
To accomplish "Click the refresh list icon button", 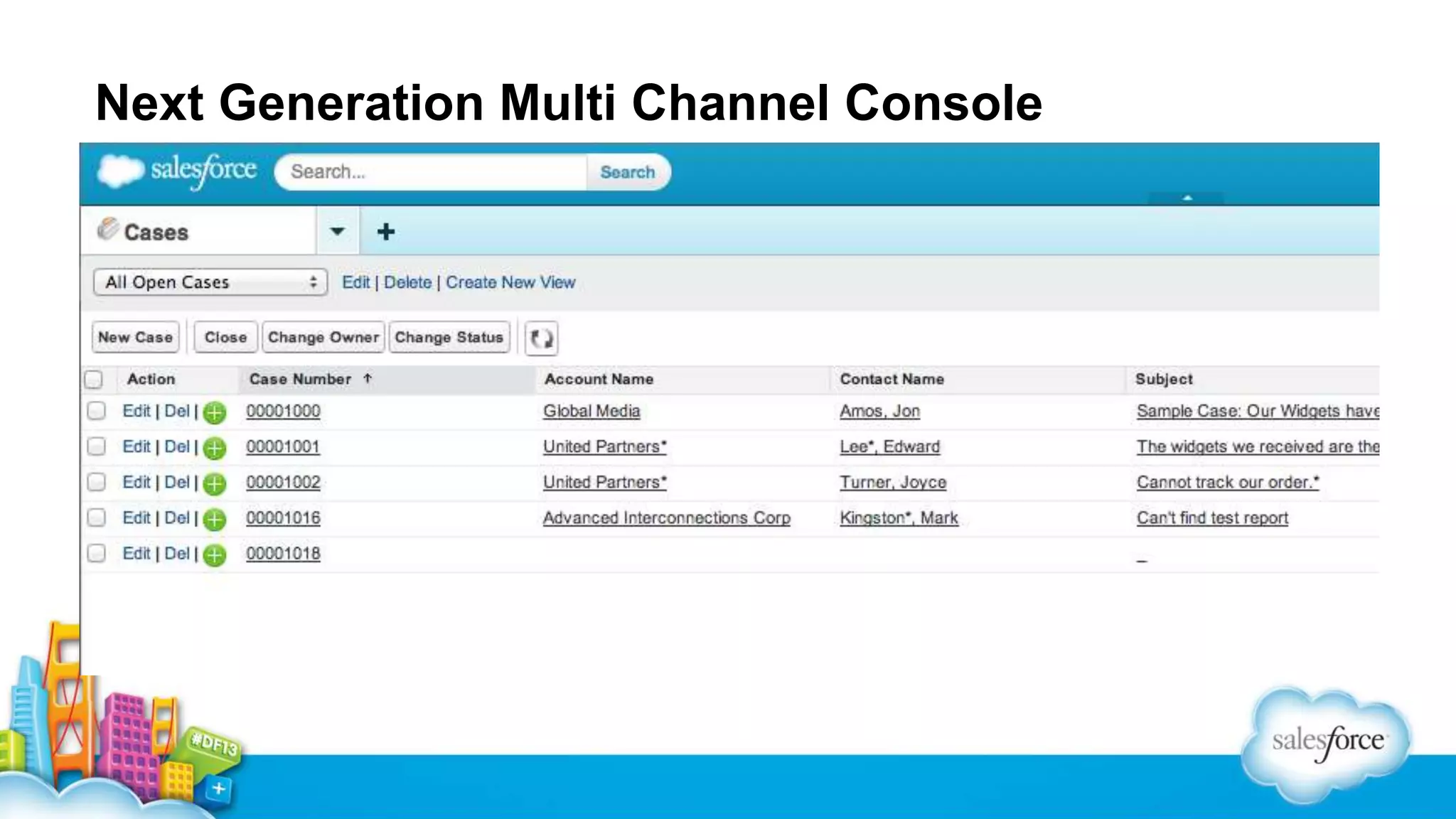I will point(542,338).
